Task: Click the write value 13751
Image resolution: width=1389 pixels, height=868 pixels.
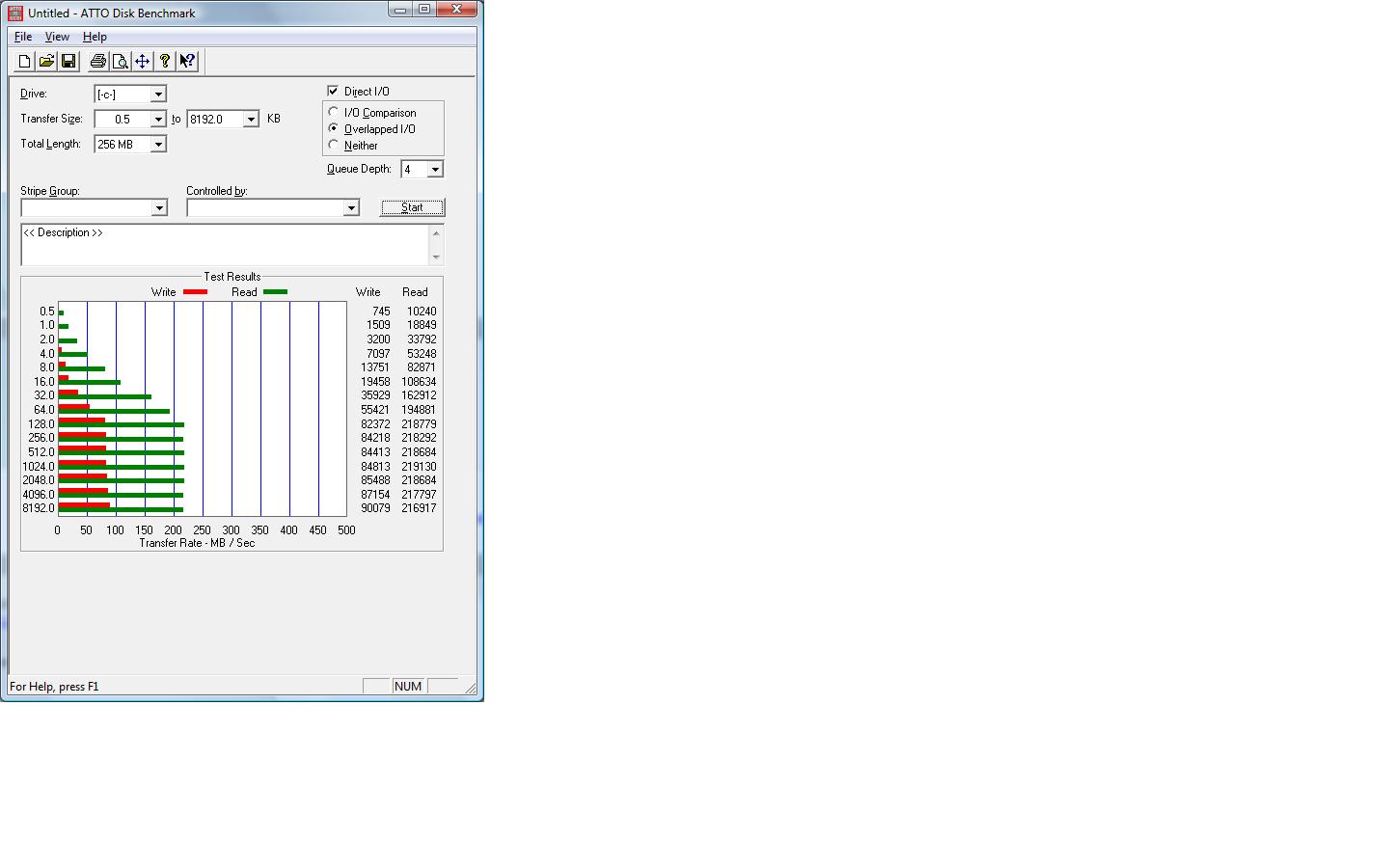Action: [x=375, y=367]
